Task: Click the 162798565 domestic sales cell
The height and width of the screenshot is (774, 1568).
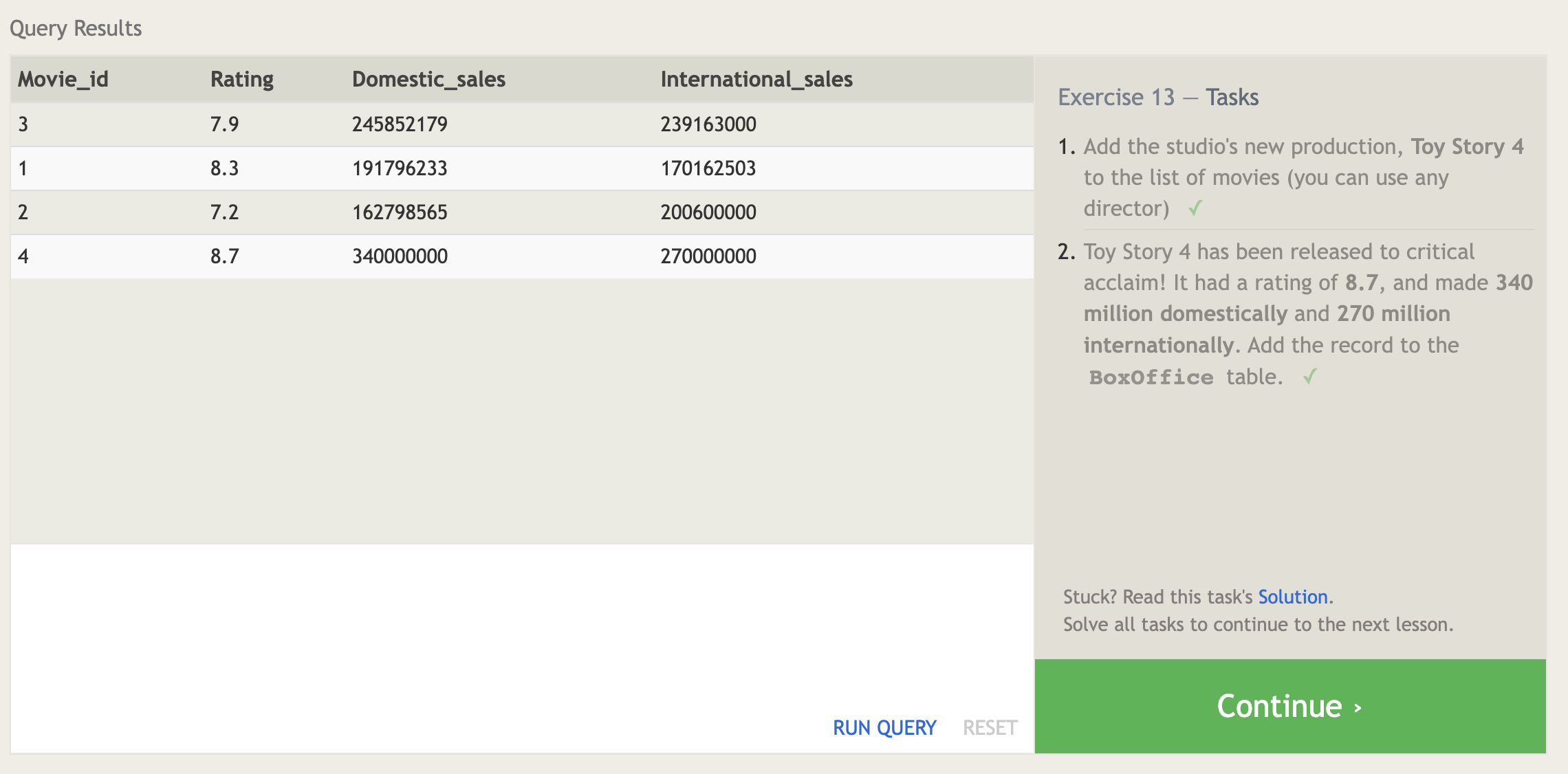Action: point(400,212)
